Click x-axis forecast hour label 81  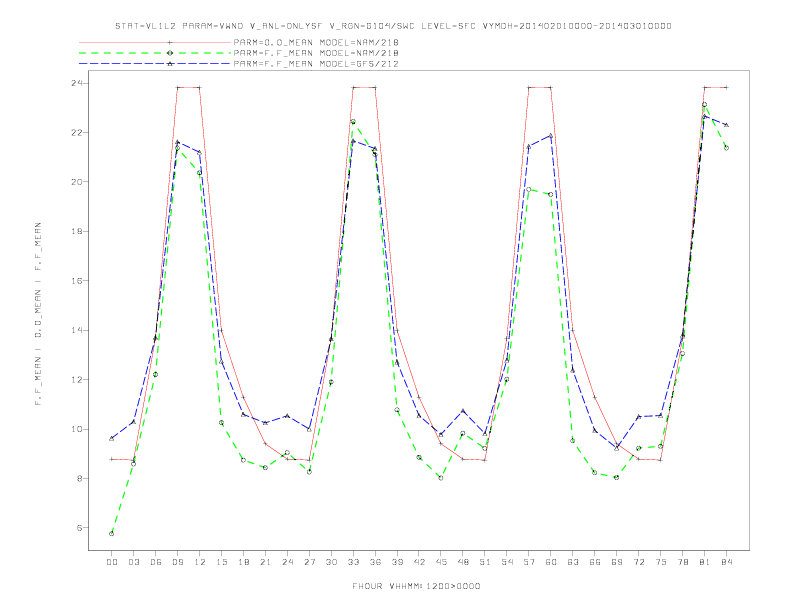[705, 562]
